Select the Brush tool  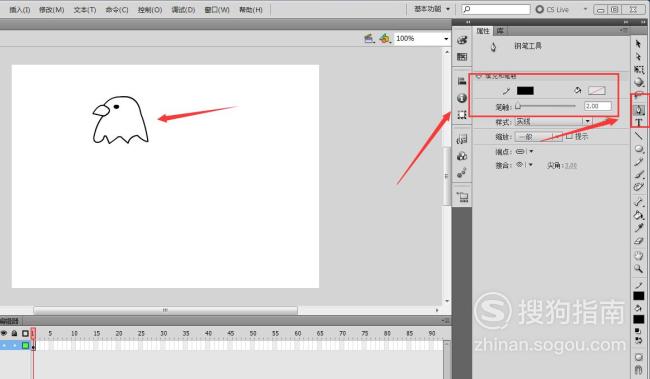click(638, 175)
